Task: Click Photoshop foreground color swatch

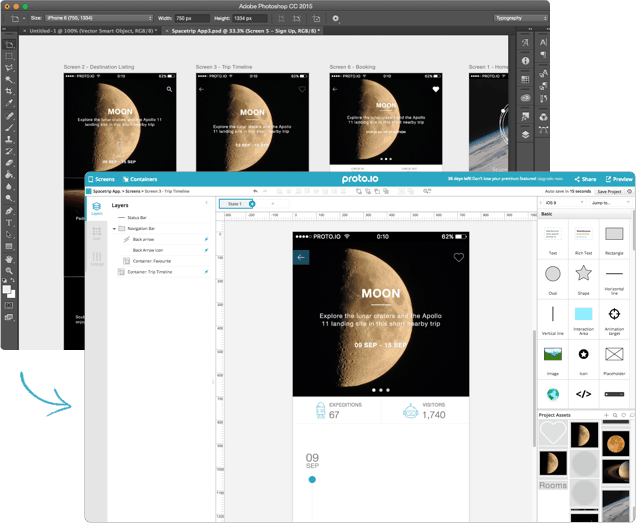Action: pos(7,289)
